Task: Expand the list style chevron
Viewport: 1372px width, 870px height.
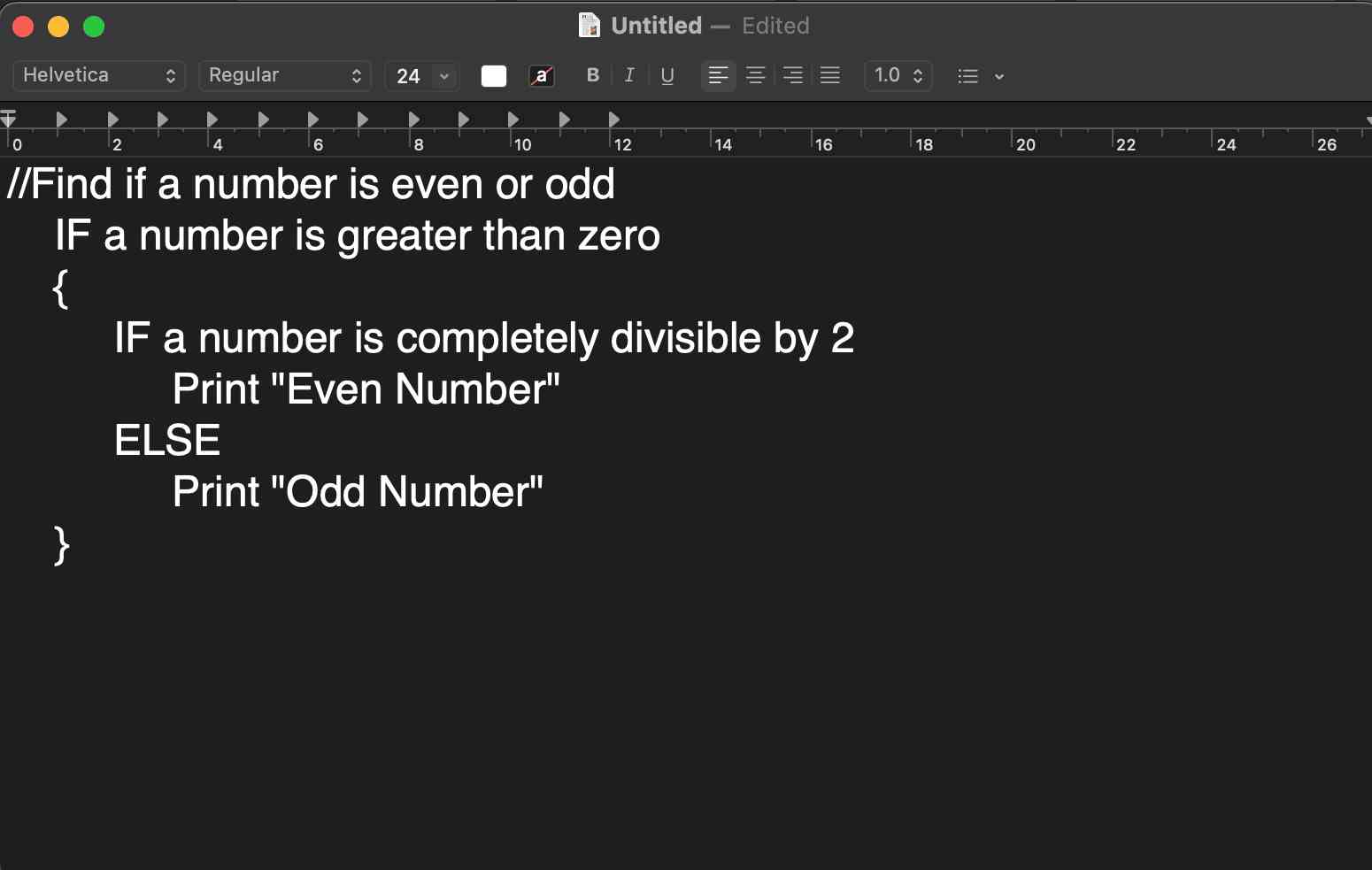Action: 999,77
